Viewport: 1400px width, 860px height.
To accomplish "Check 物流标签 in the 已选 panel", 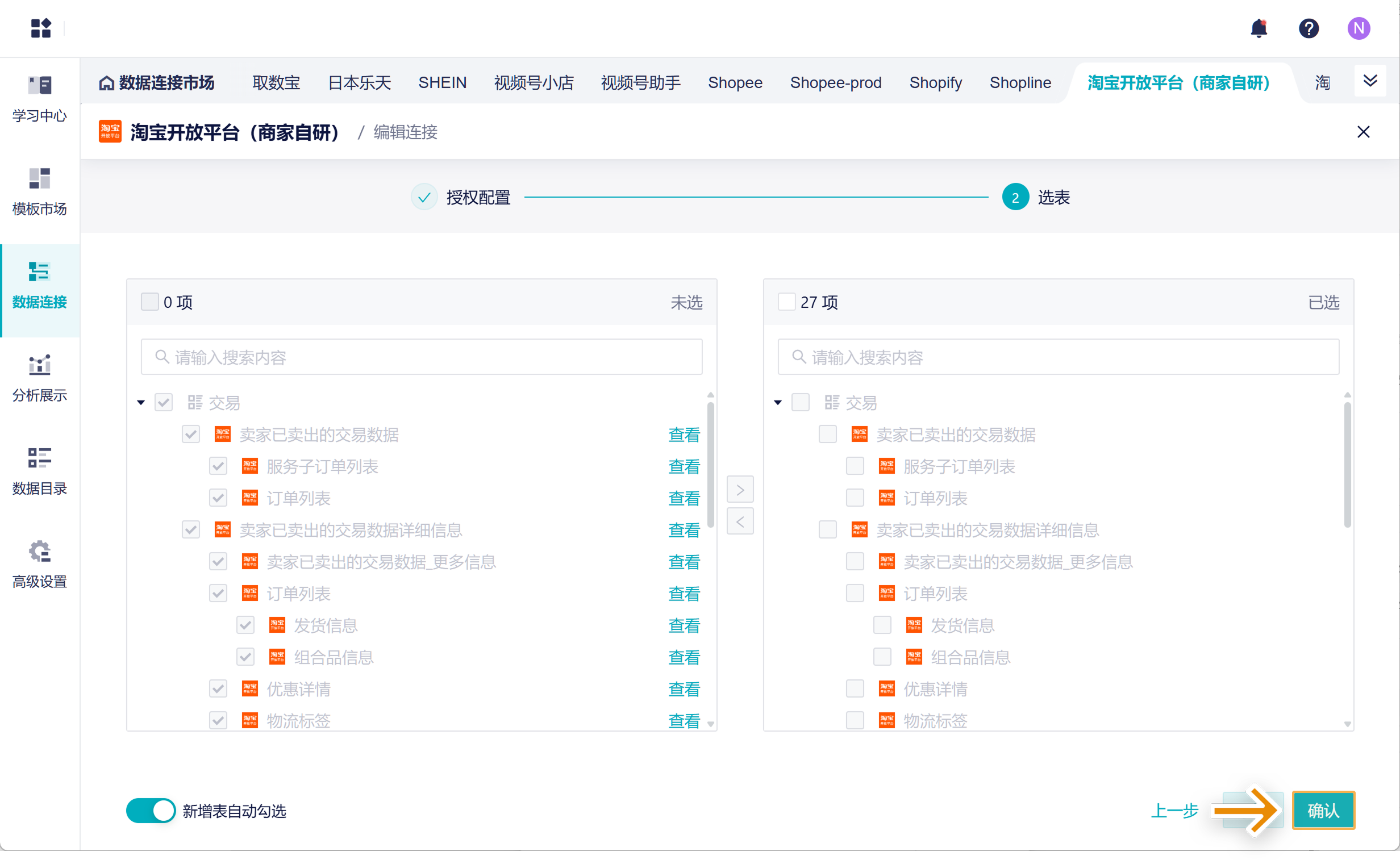I will click(x=855, y=721).
